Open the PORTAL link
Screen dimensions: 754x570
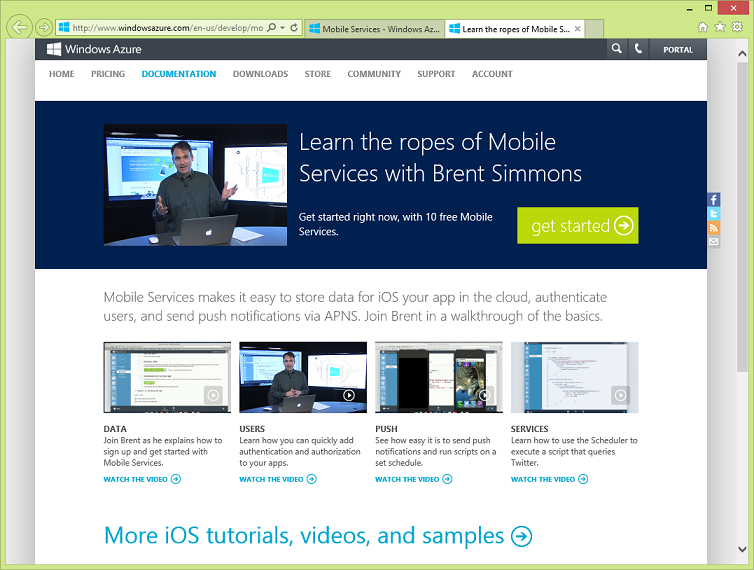[x=678, y=50]
